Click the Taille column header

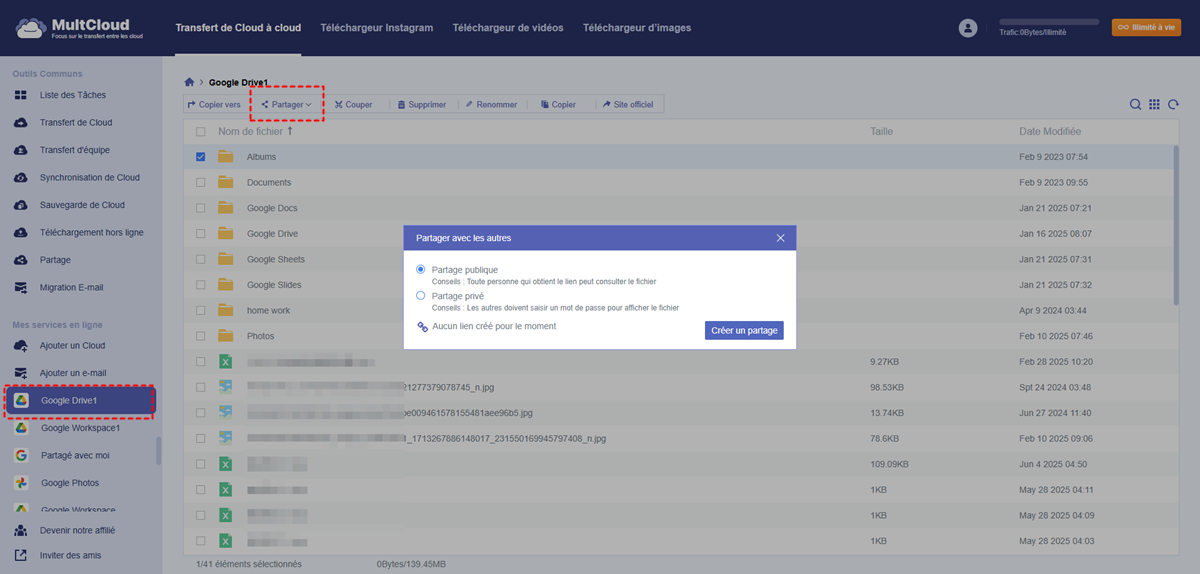[x=882, y=131]
